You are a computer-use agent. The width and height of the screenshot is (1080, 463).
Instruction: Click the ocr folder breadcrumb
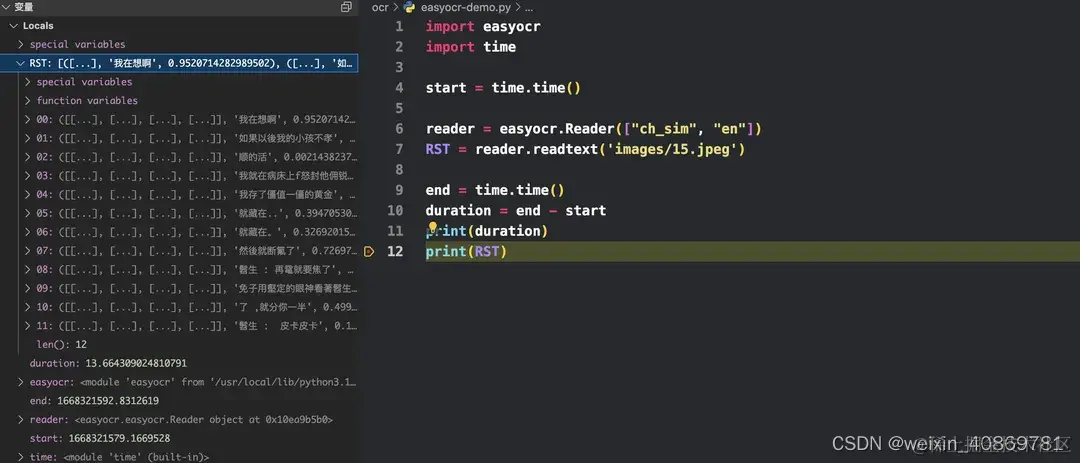coord(380,7)
